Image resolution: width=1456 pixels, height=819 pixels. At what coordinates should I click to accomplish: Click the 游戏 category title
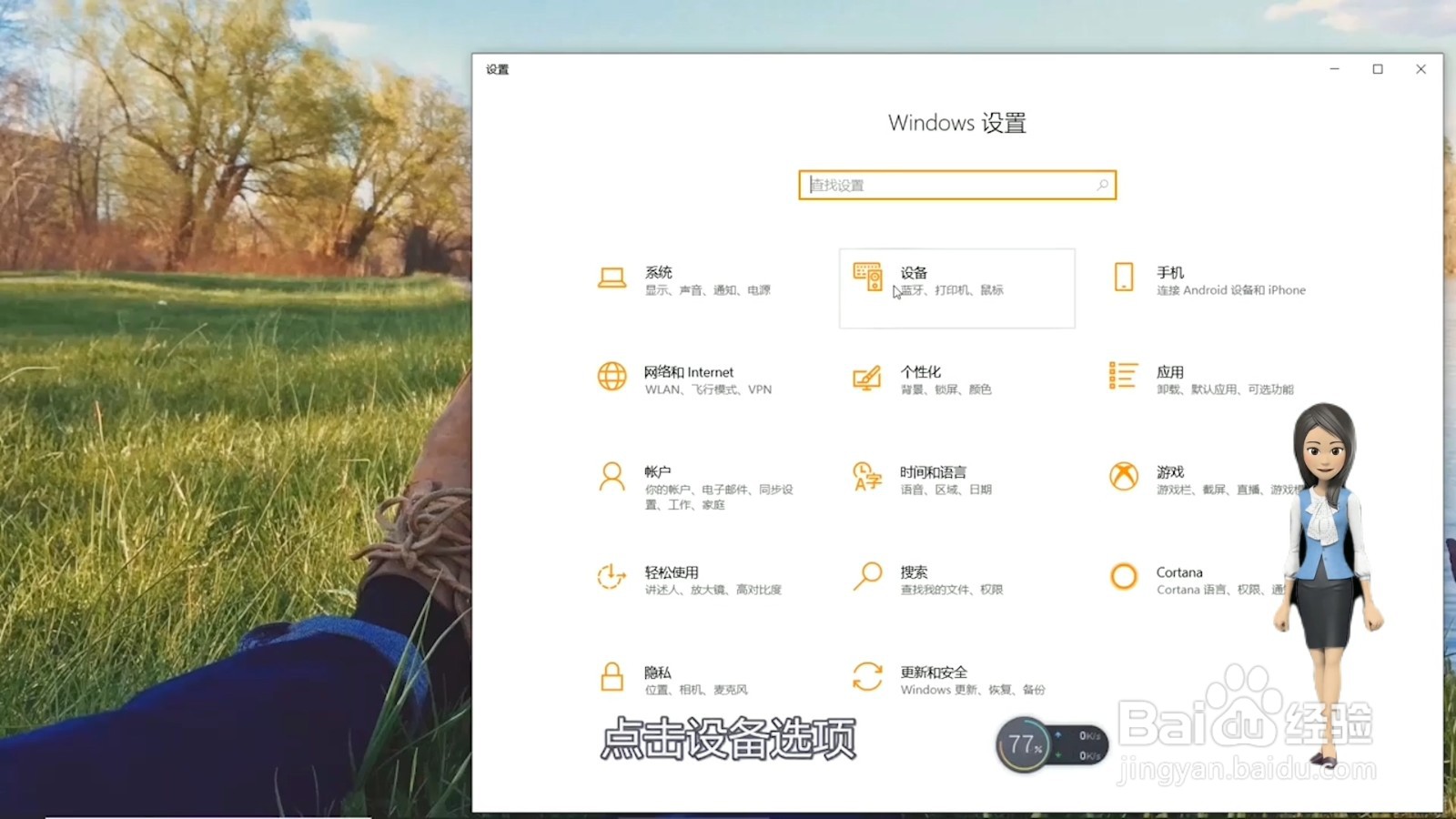[1170, 472]
